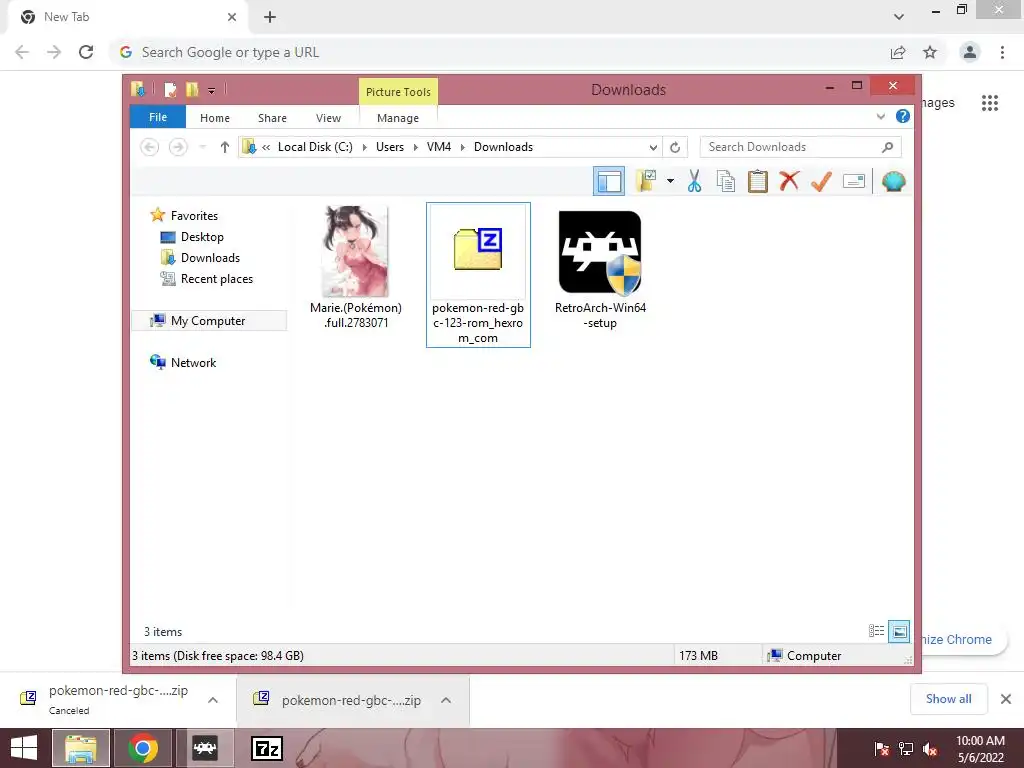Viewport: 1024px width, 768px height.
Task: Expand address bar history dropdown
Action: [653, 147]
